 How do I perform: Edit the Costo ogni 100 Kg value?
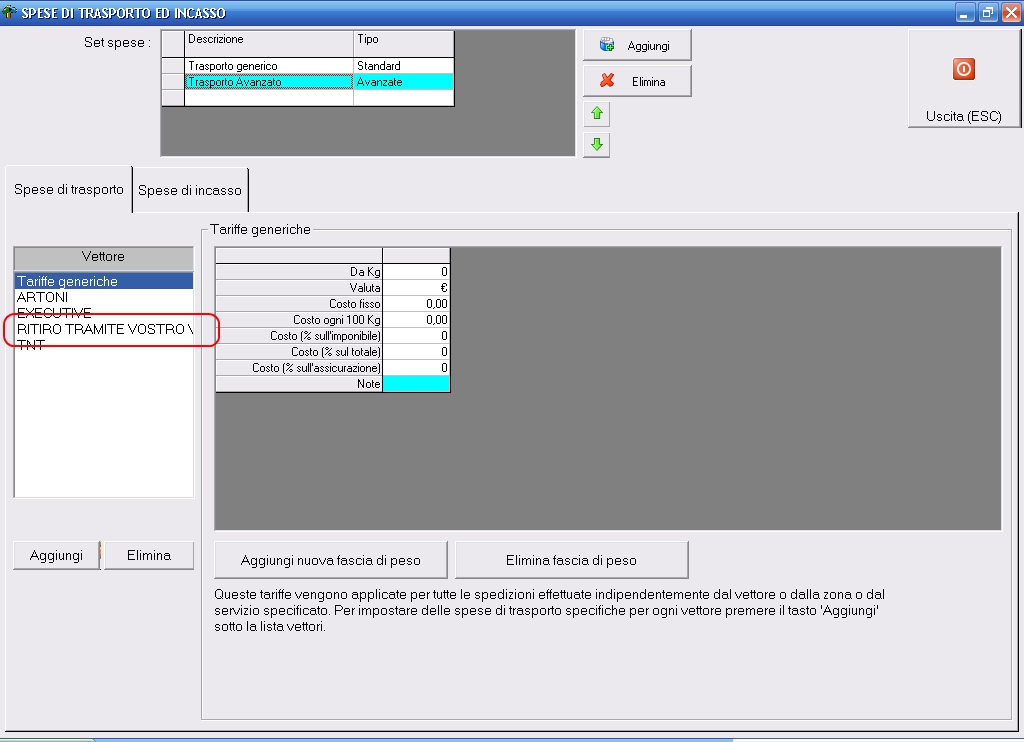click(x=416, y=320)
